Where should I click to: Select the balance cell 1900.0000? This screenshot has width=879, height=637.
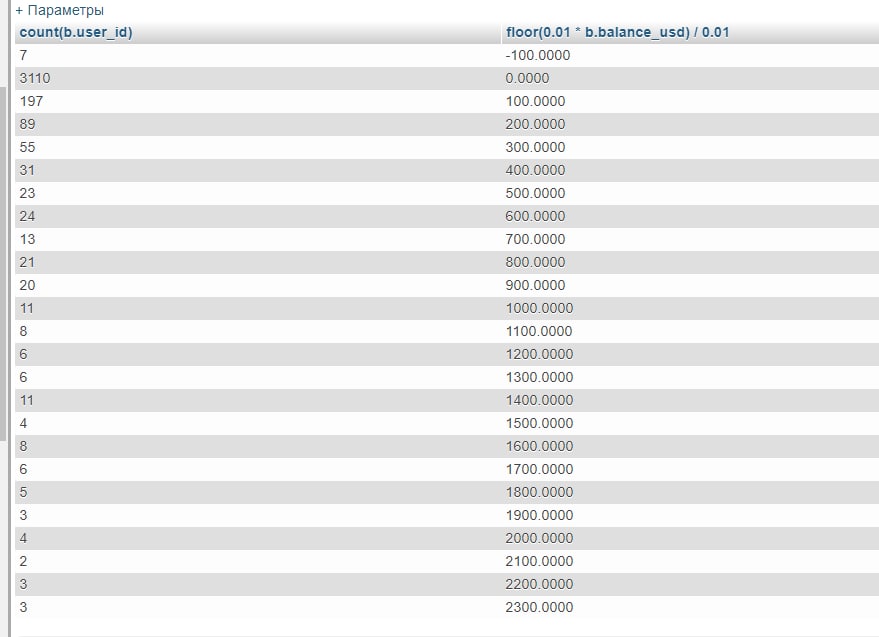tap(690, 515)
